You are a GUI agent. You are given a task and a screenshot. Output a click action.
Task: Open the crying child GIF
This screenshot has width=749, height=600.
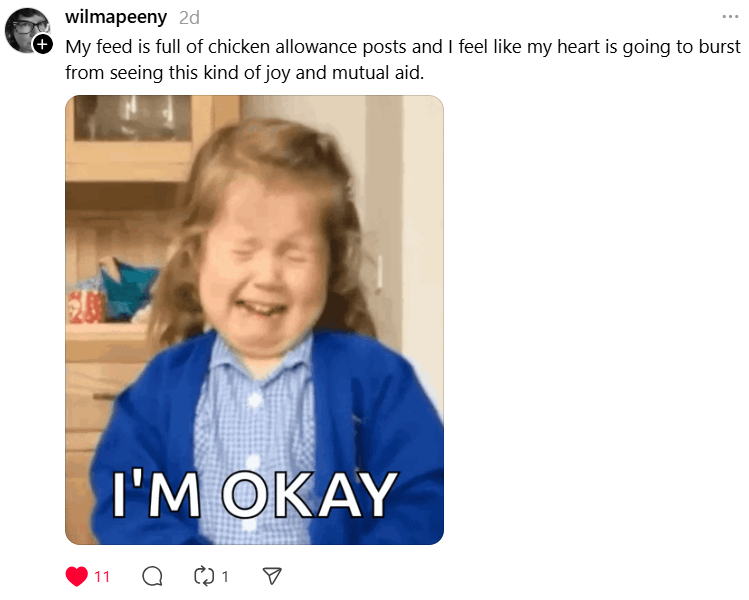point(255,320)
